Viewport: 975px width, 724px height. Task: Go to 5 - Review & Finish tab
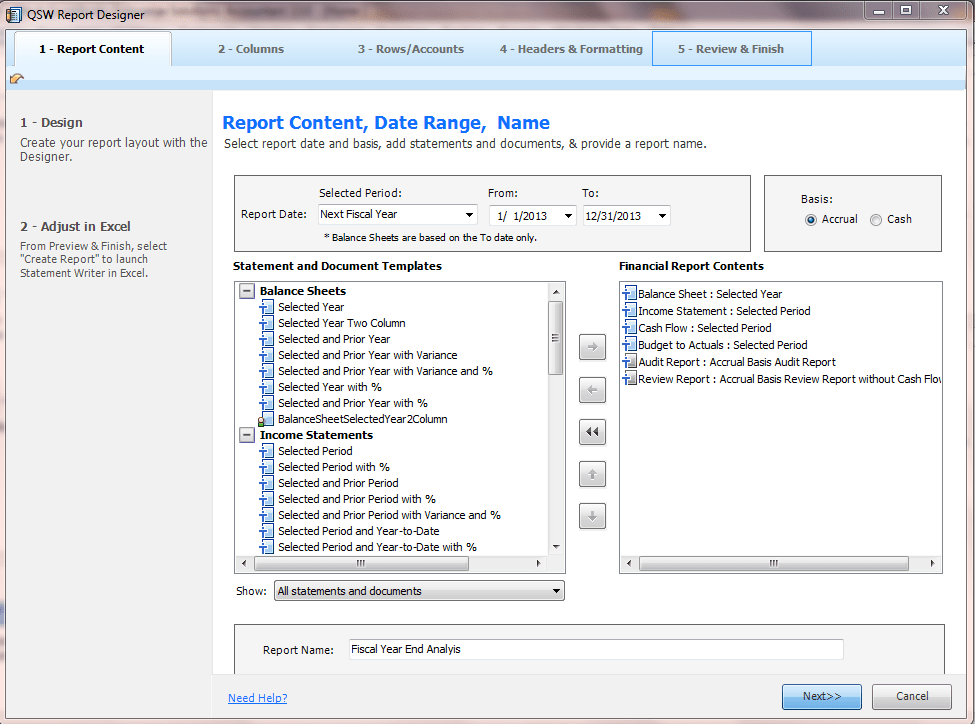click(x=731, y=49)
